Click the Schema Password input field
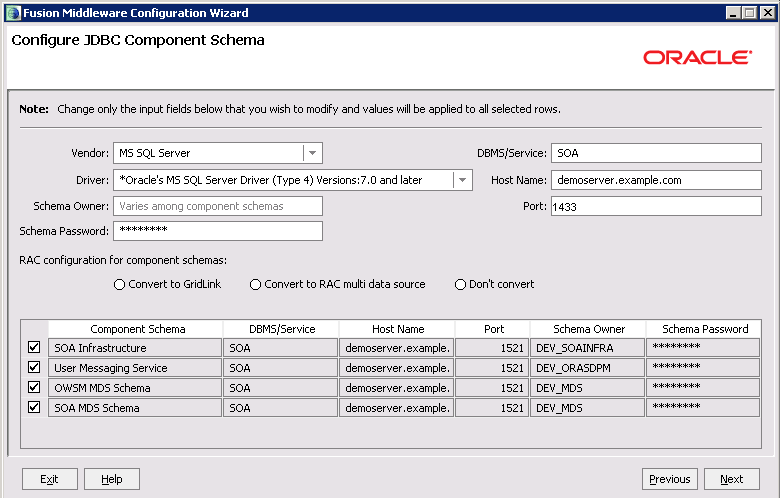 coord(218,231)
